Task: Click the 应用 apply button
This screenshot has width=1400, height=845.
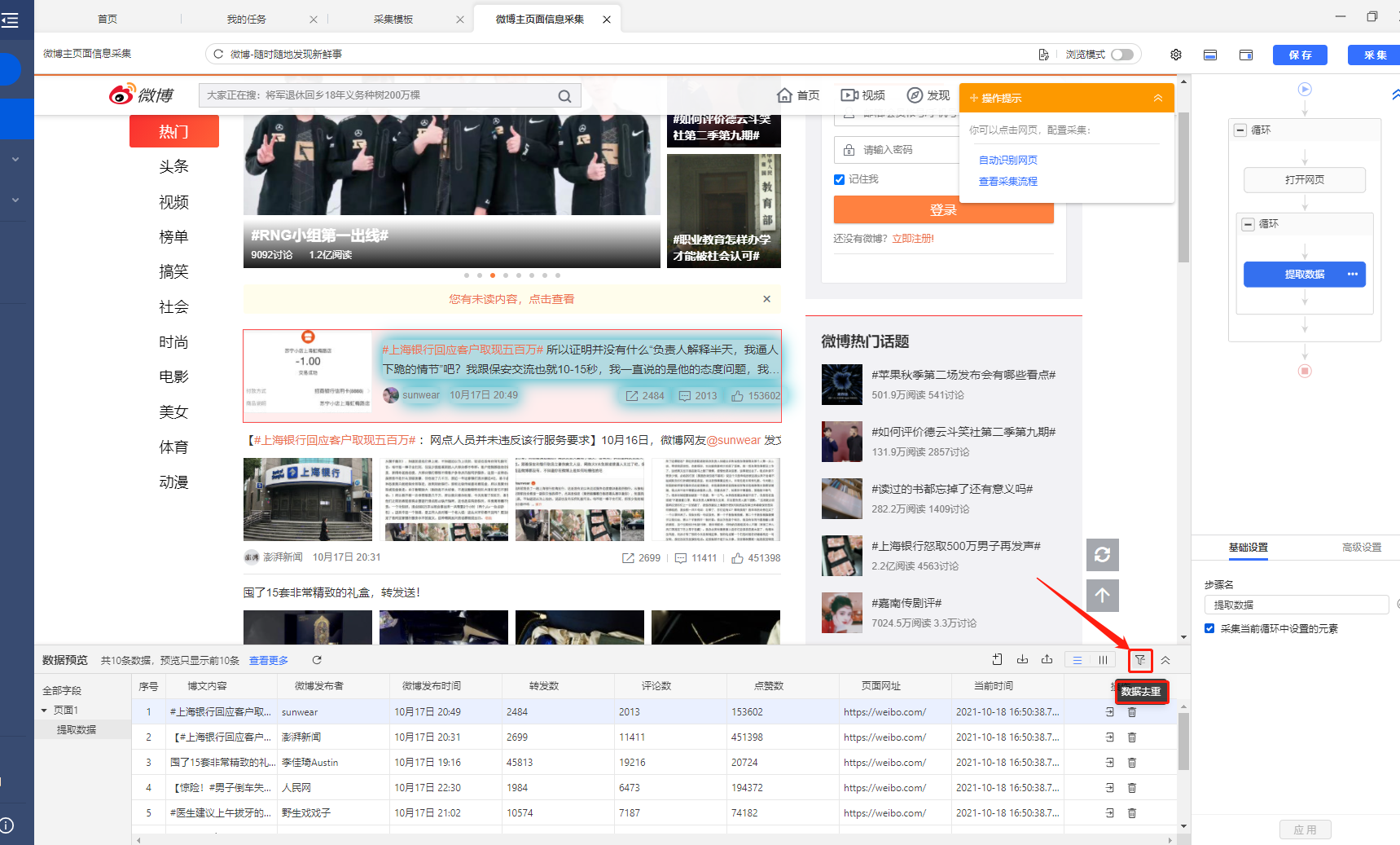Action: 1305,830
